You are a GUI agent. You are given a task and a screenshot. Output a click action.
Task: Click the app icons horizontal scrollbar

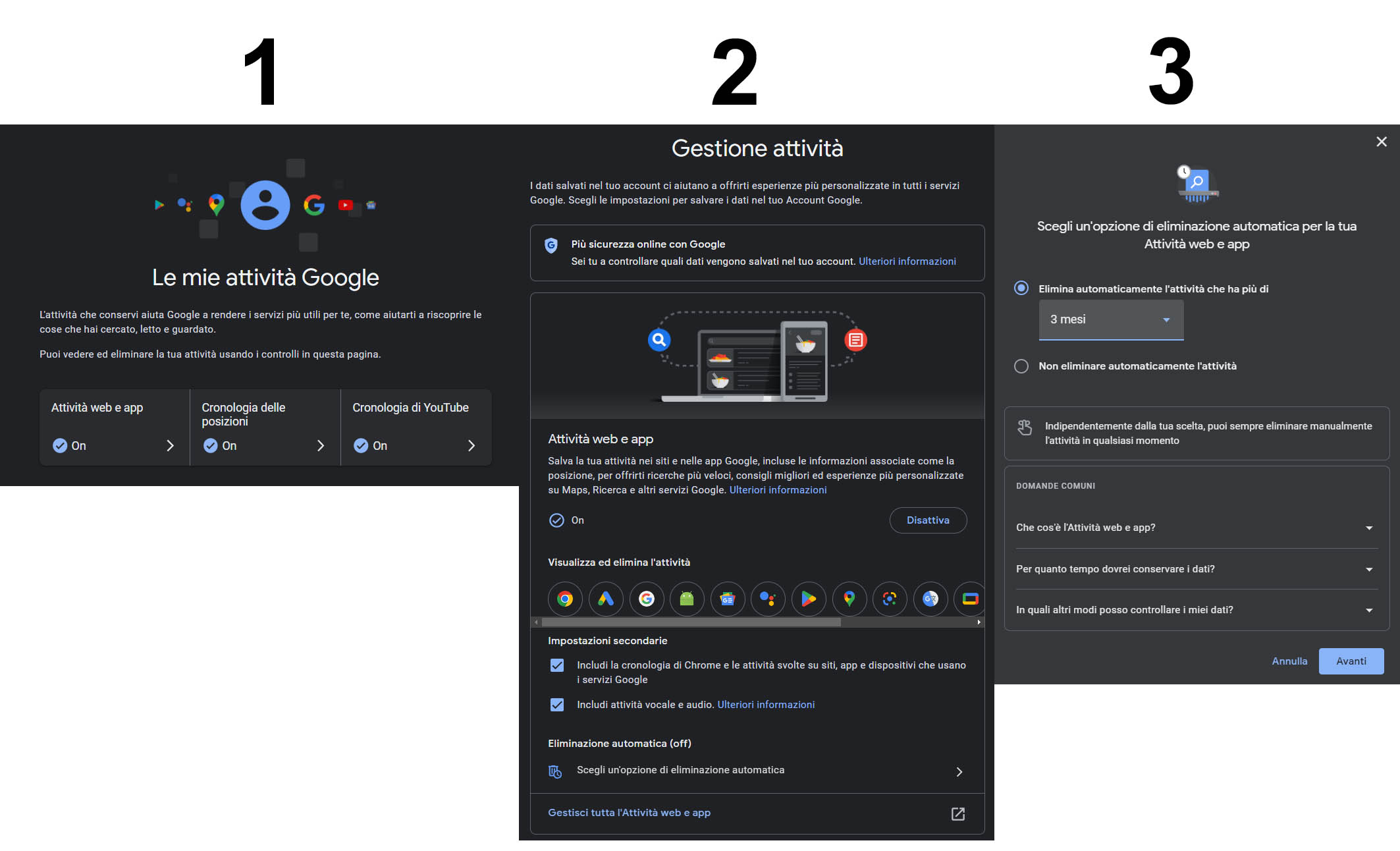691,622
